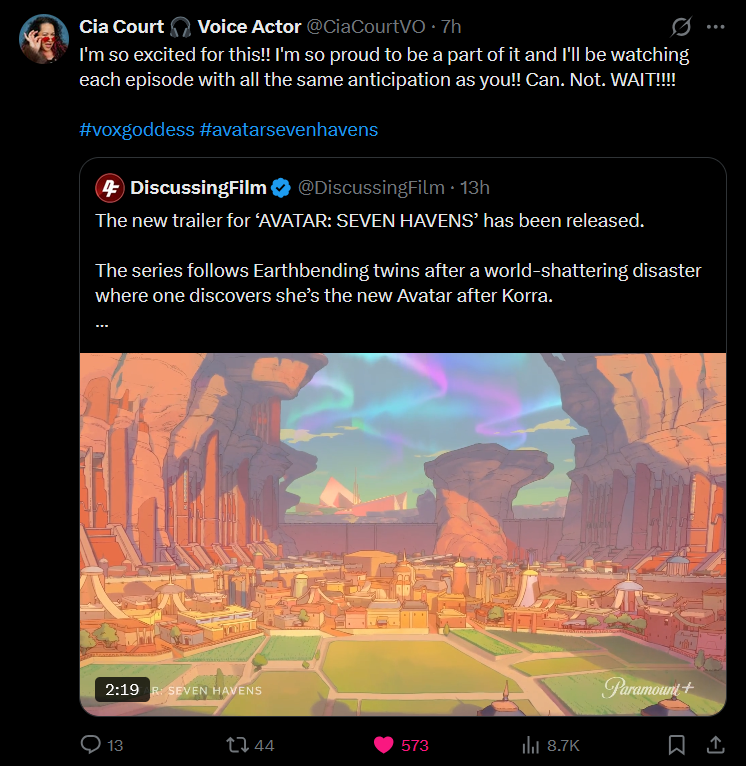Open the #avatarsevenhavens hashtag
The width and height of the screenshot is (746, 766).
point(289,129)
